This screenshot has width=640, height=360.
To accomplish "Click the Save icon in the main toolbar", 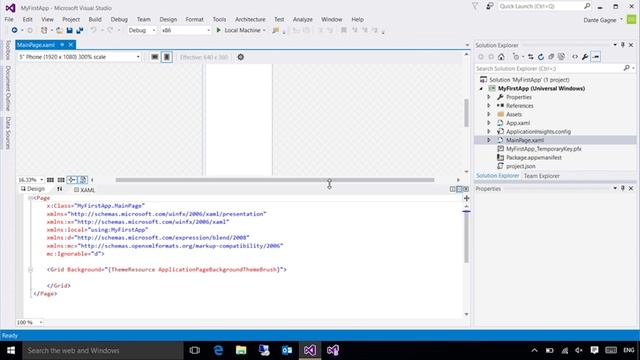I will [x=69, y=30].
